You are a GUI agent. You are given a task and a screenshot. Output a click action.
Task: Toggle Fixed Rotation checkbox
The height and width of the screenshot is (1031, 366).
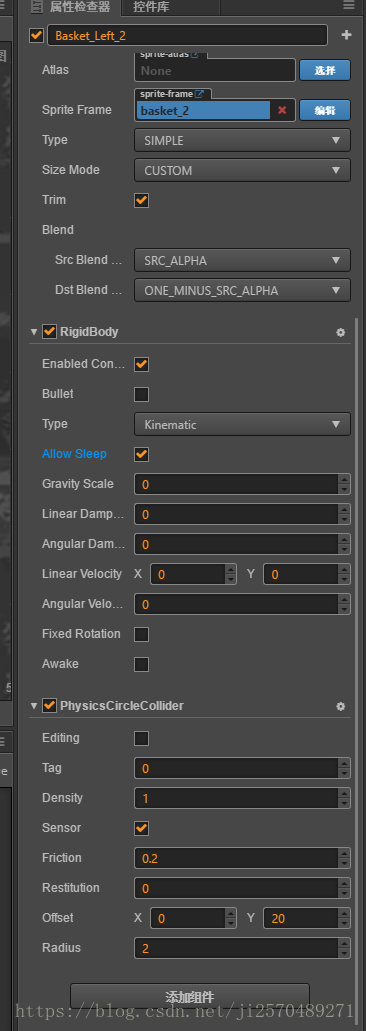pyautogui.click(x=141, y=635)
